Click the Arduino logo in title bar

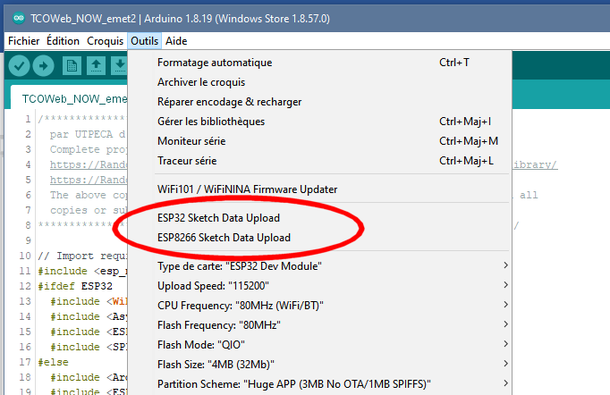click(19, 18)
